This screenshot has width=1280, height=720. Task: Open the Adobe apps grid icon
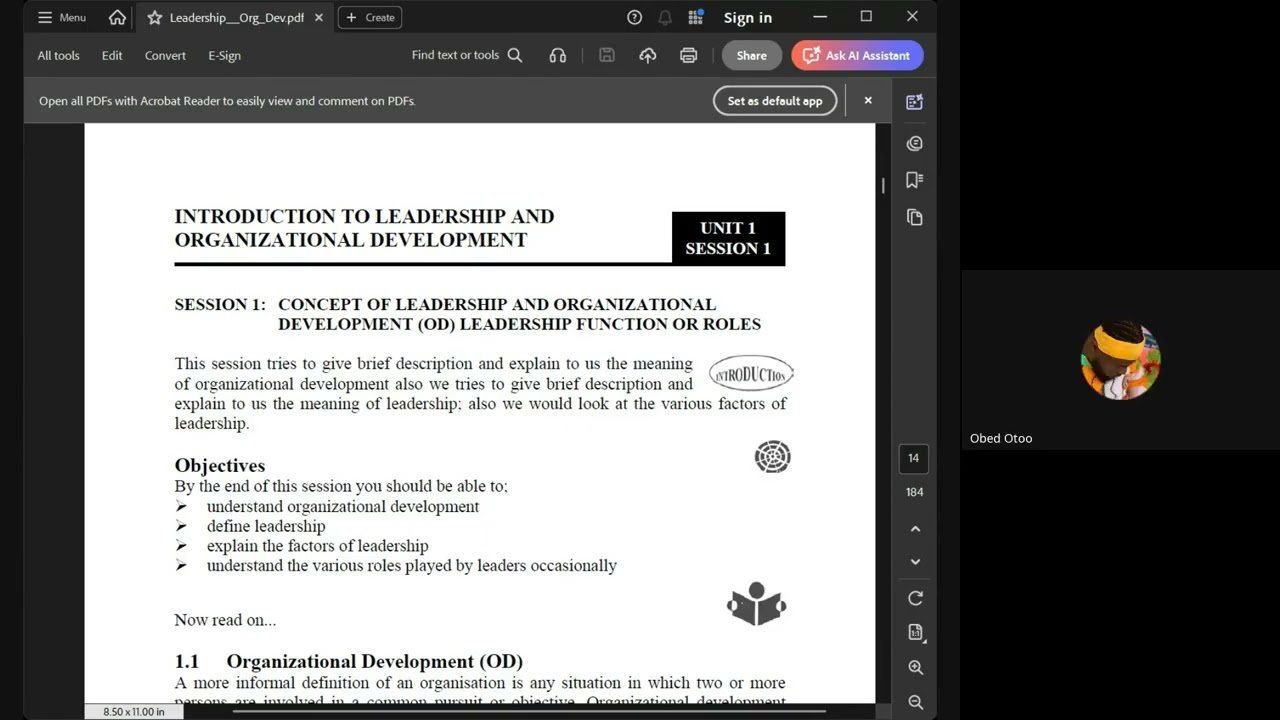pos(696,17)
